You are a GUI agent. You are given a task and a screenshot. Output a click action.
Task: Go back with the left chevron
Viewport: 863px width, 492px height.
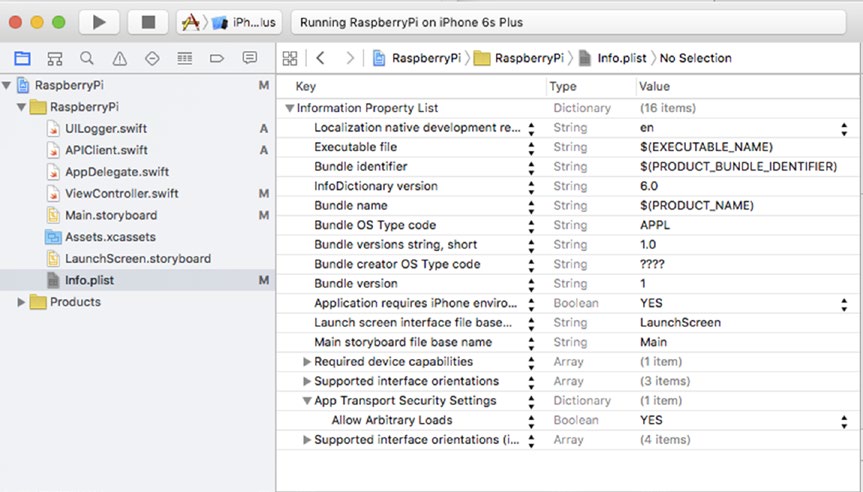point(320,58)
